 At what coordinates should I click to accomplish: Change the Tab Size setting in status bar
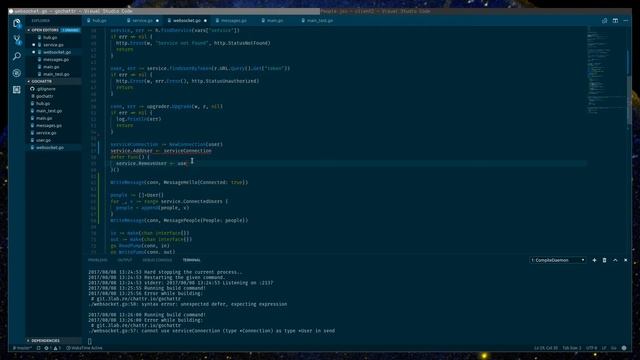[x=572, y=348]
